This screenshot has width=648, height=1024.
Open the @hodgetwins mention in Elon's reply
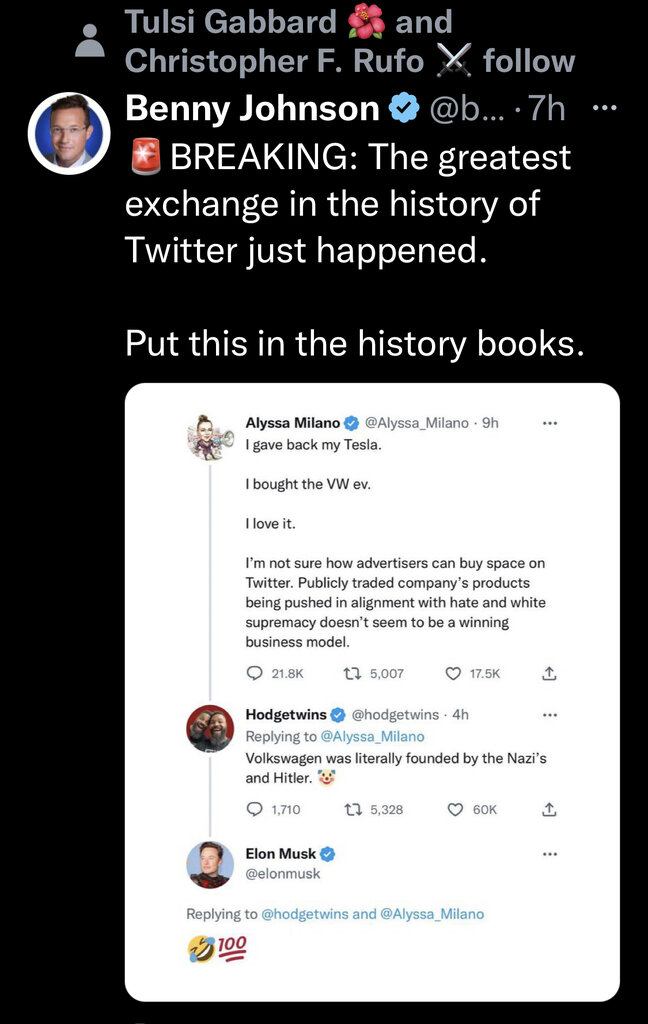pos(305,914)
